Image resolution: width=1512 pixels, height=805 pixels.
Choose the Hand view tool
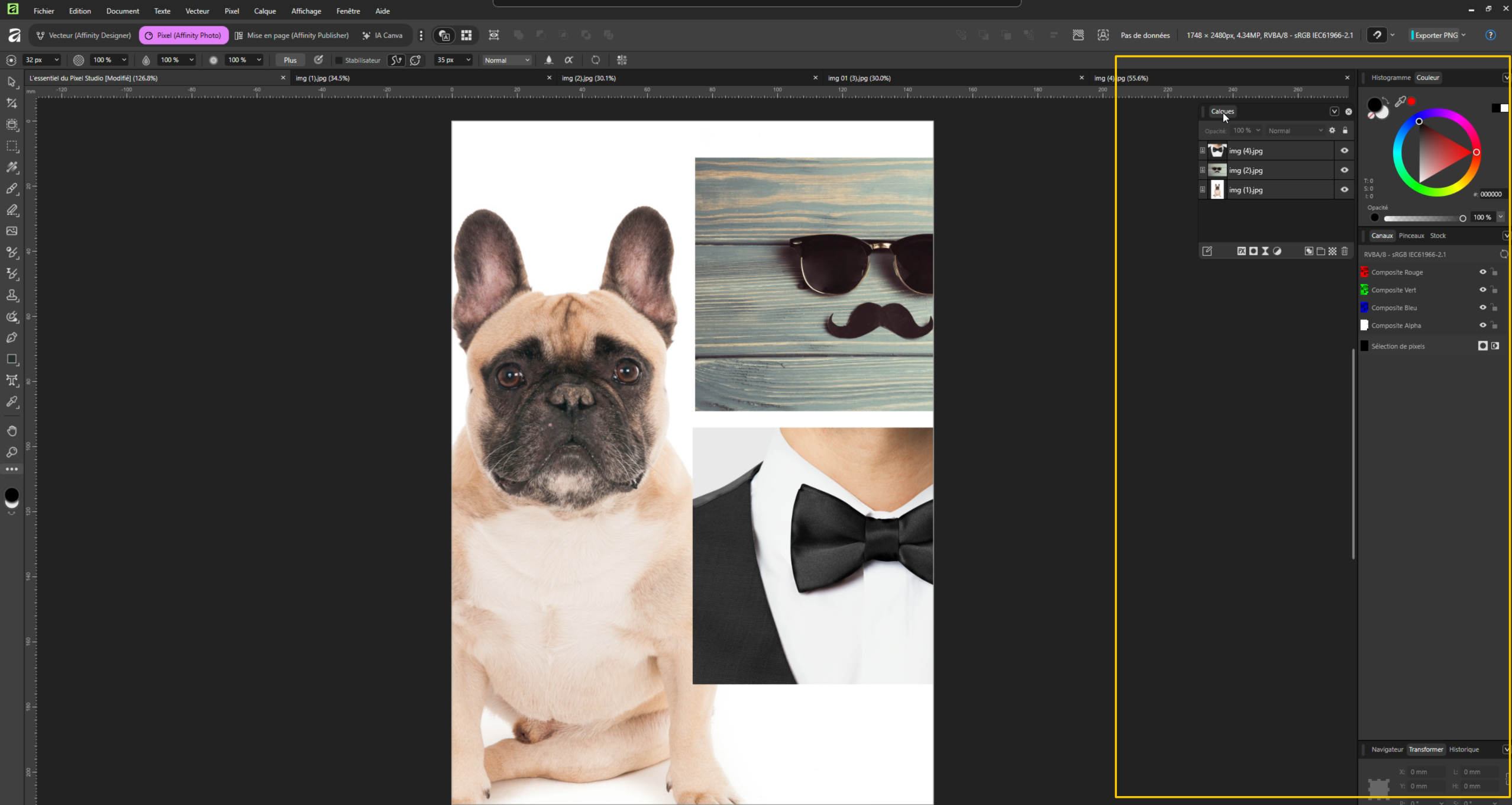12,431
